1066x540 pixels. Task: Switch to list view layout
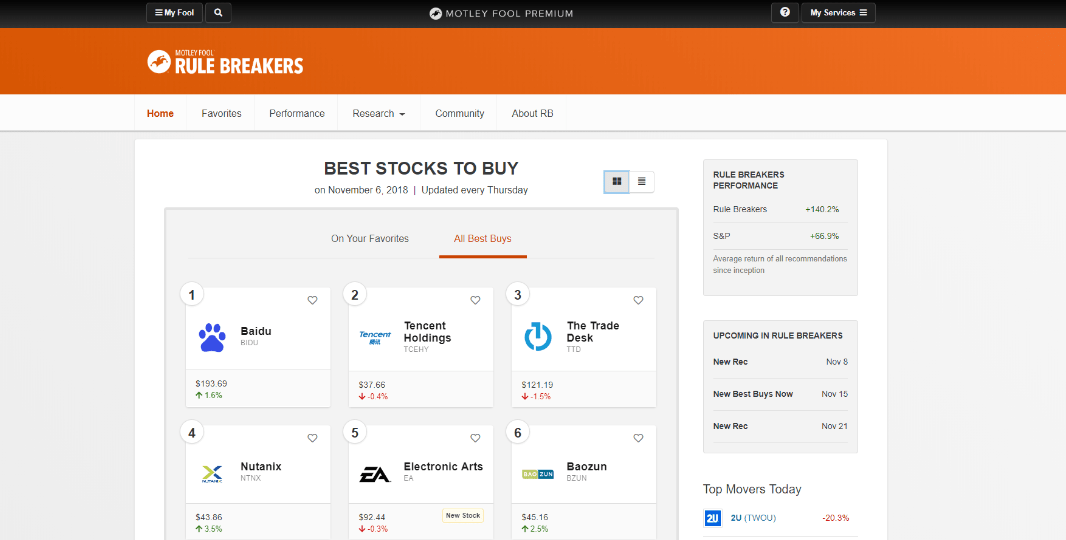[641, 182]
